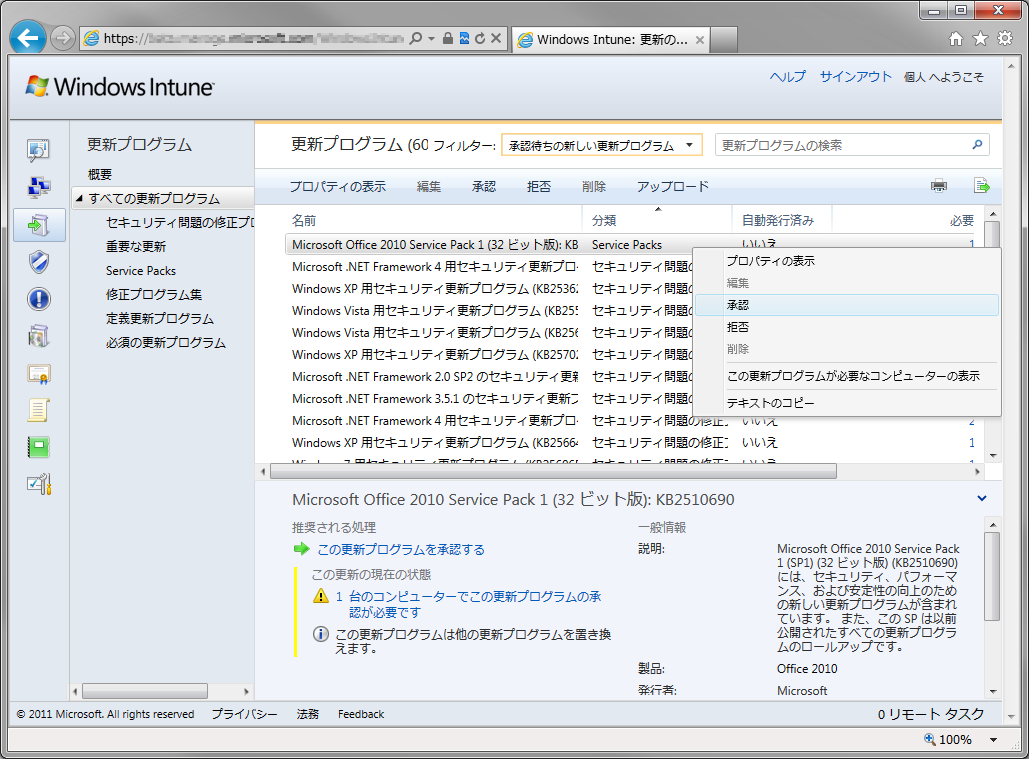
Task: Go back with the browser back arrow
Action: tap(28, 38)
